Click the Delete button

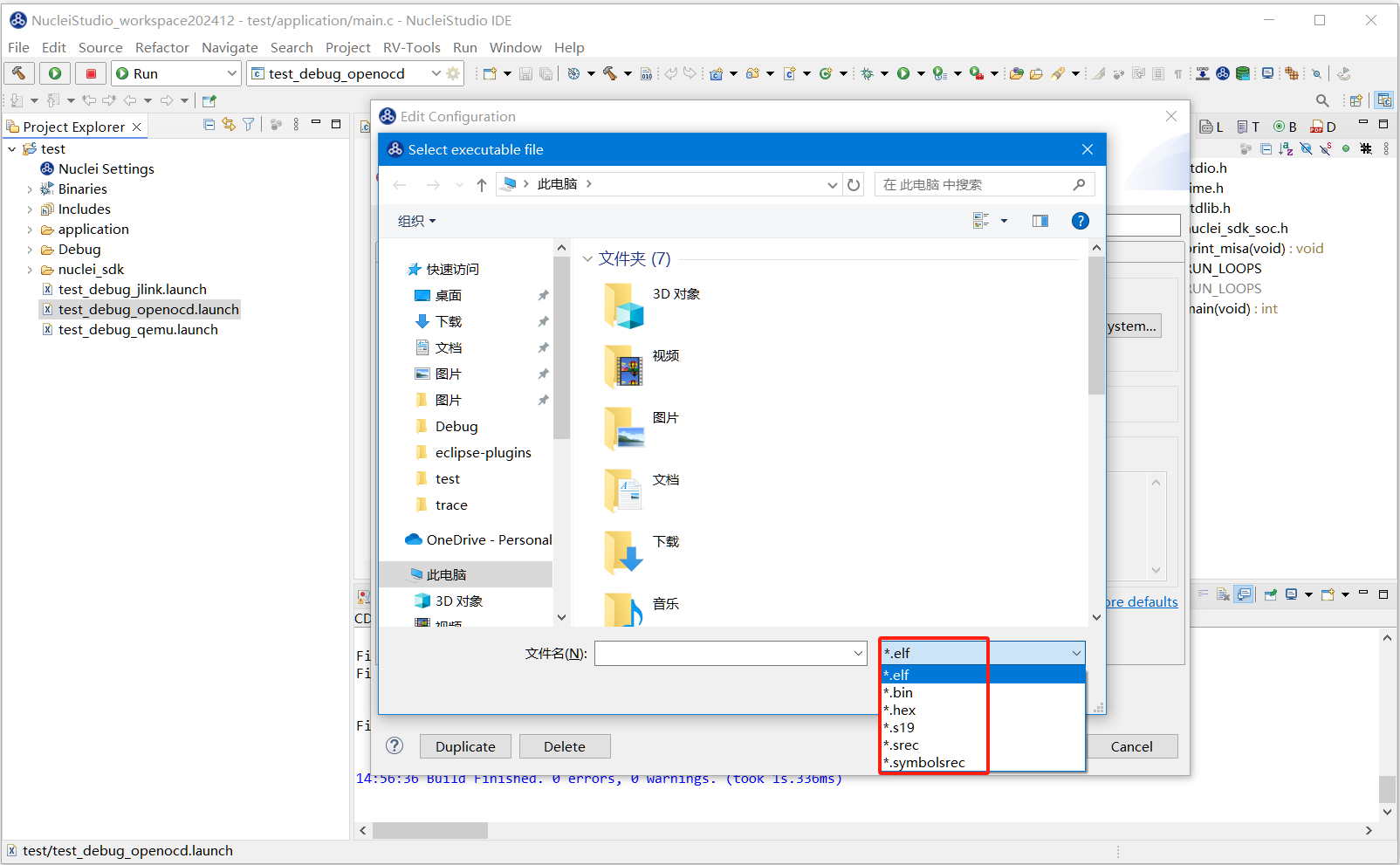564,746
